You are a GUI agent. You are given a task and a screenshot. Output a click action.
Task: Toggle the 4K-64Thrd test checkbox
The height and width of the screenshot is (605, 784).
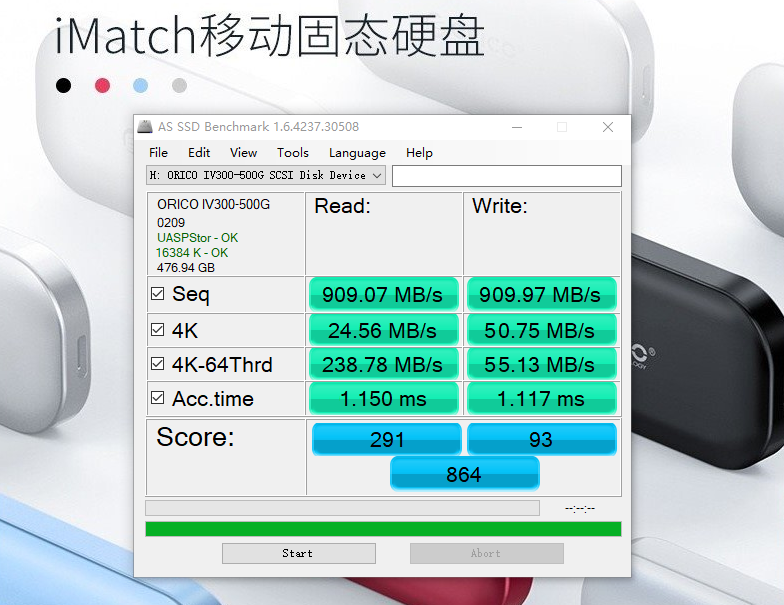pos(158,364)
